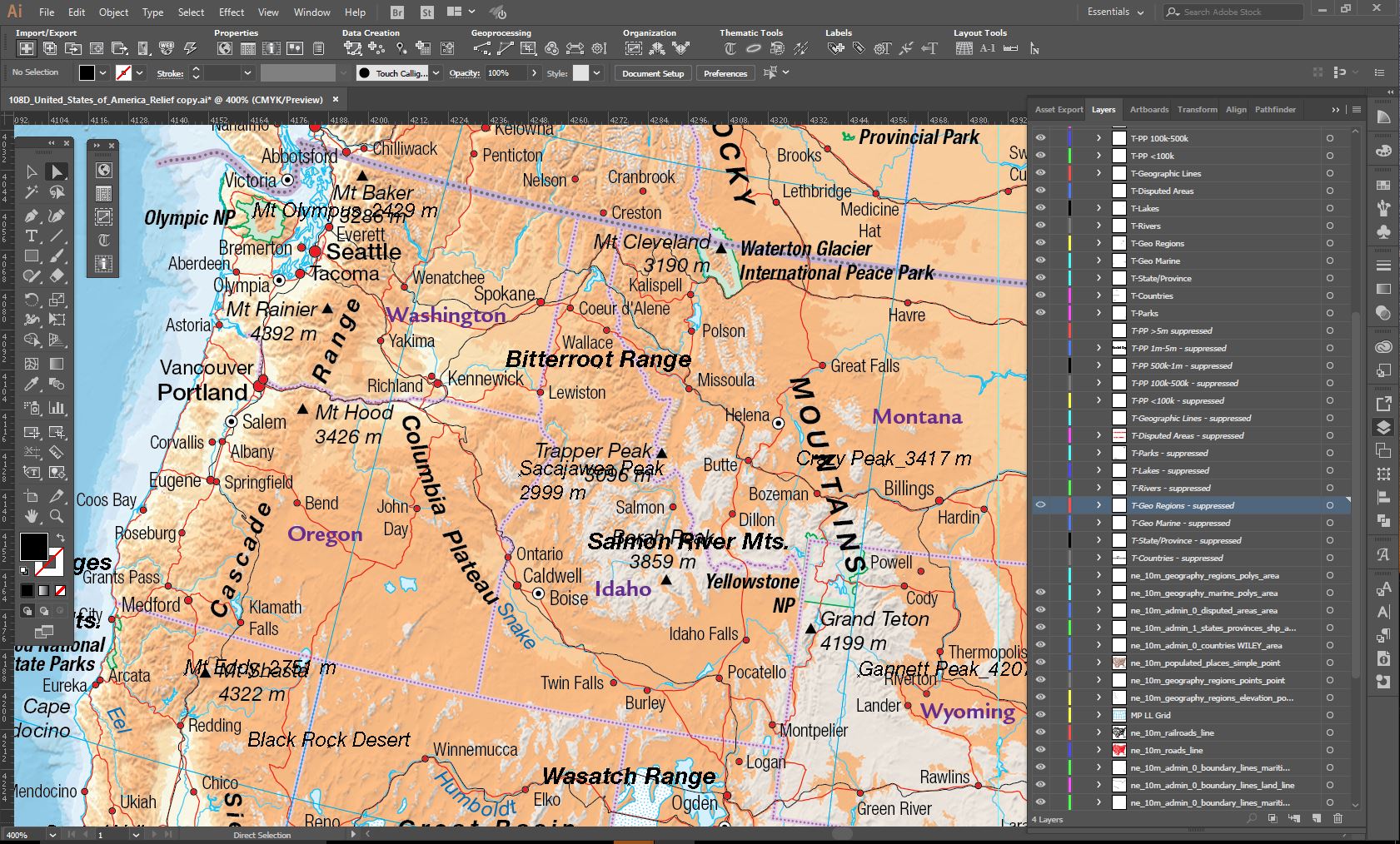Hide the ne_10m_railroads_line layer

[1040, 732]
